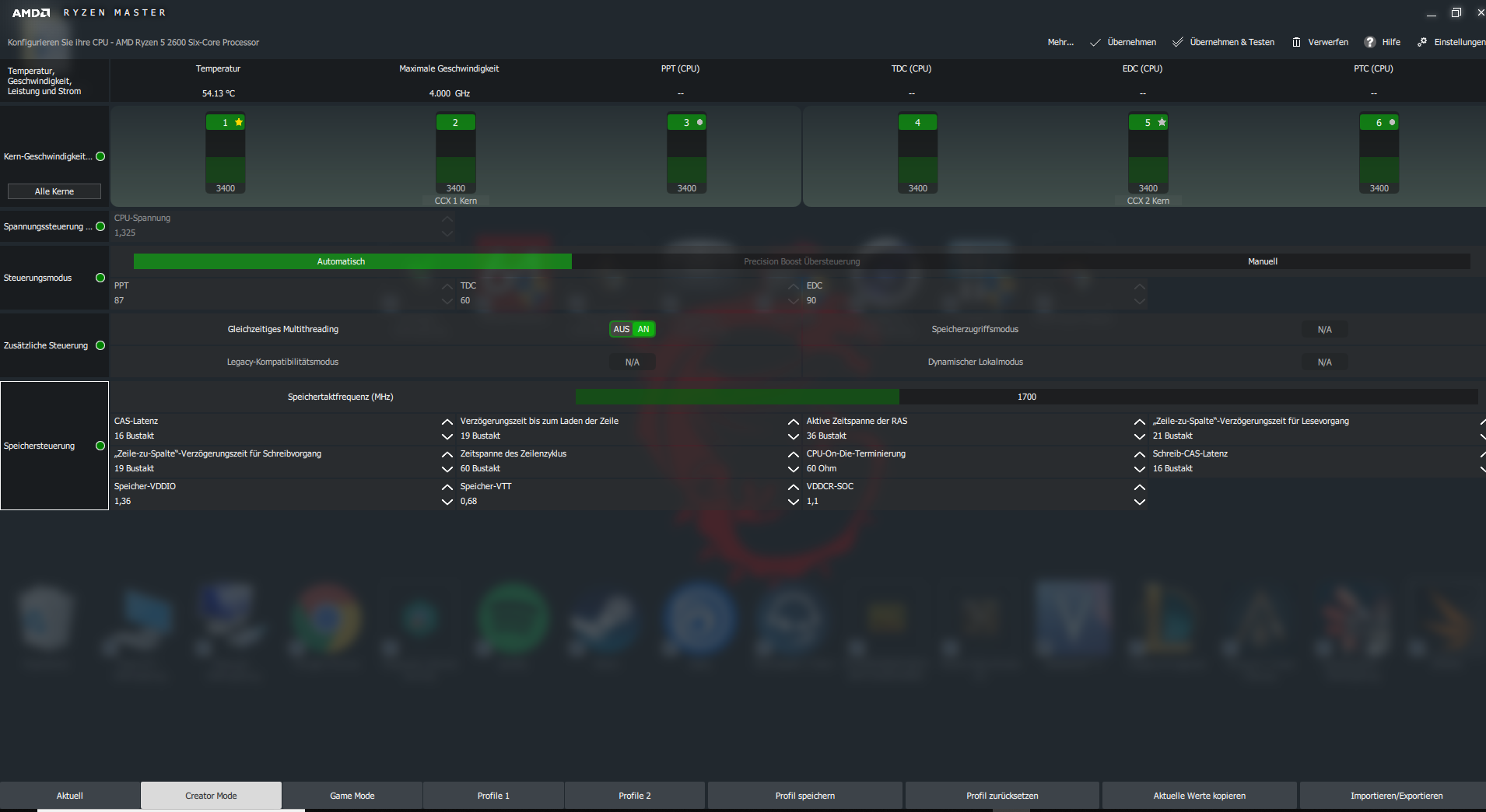Switch Multithreading to AUS
This screenshot has height=812, width=1486.
[x=622, y=329]
